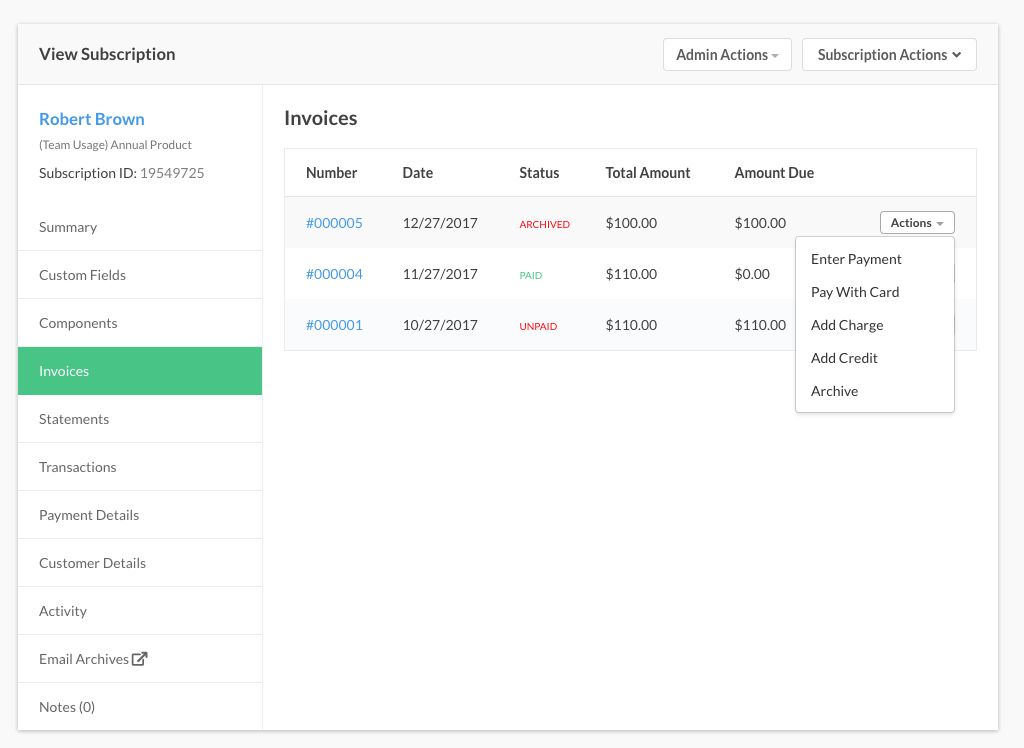
Task: Click the 12/27/2017 date cell
Action: [440, 223]
